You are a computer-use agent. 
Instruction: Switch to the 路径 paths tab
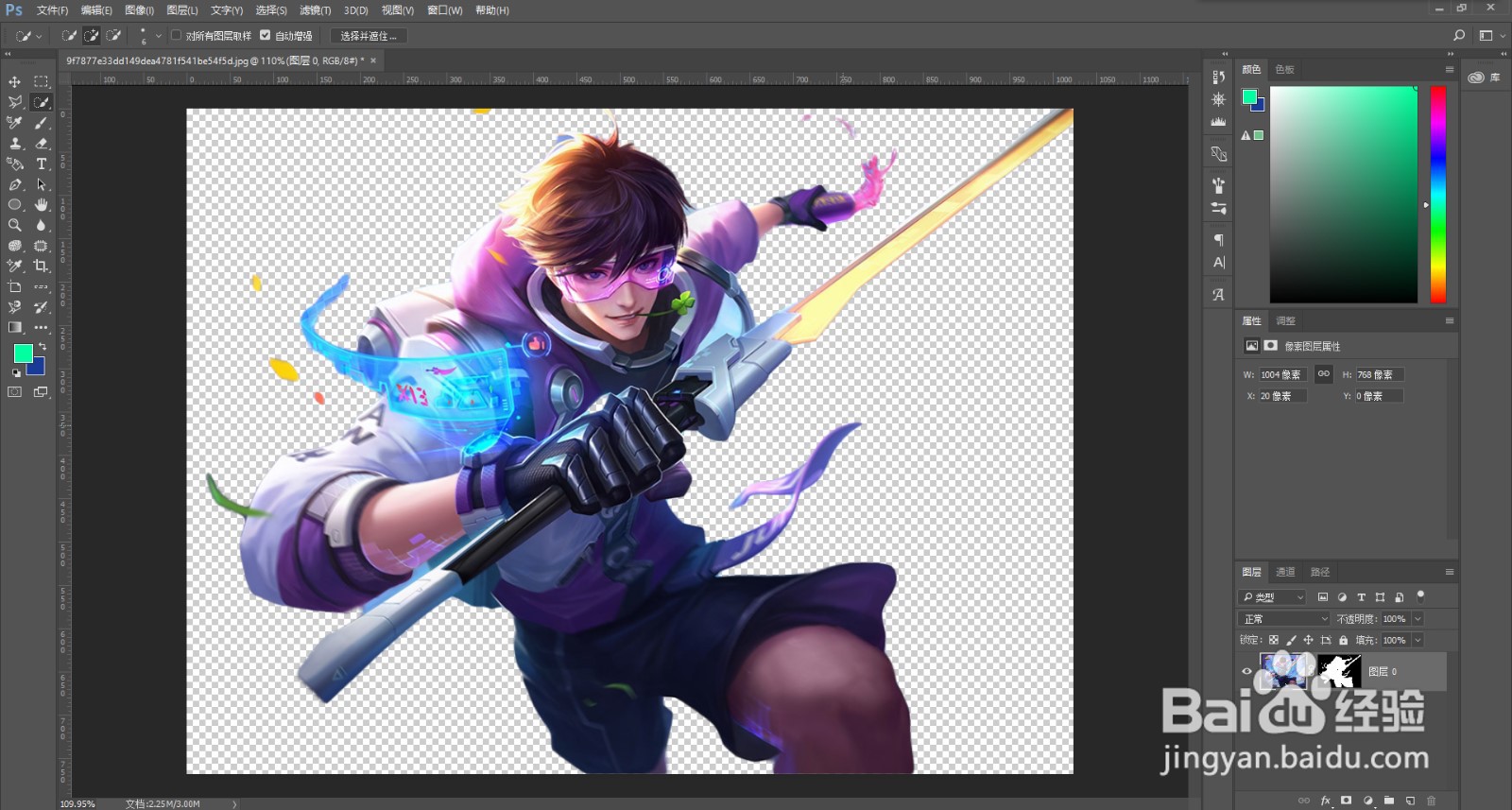(1320, 572)
